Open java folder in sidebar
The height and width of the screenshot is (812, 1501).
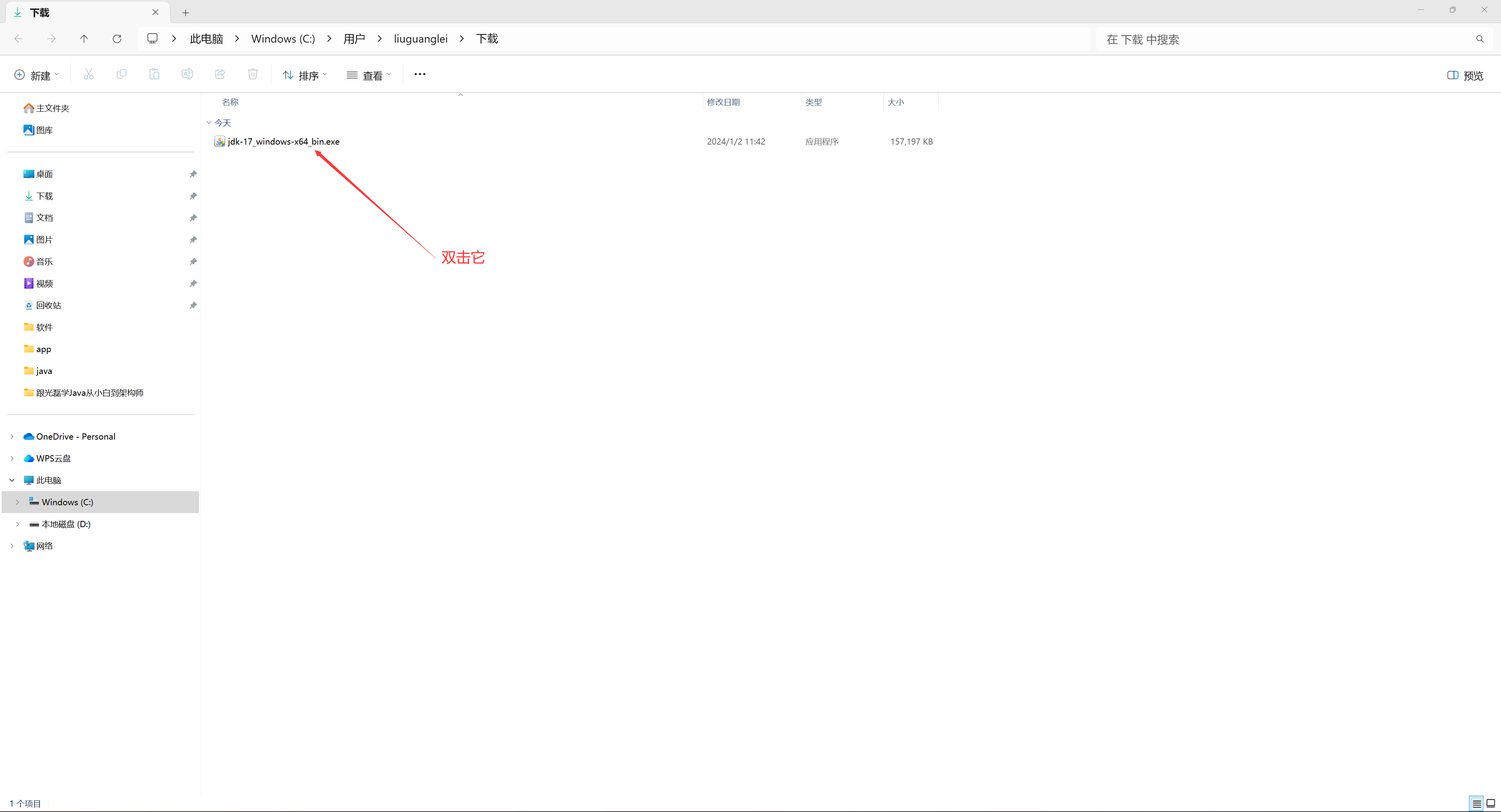38,371
